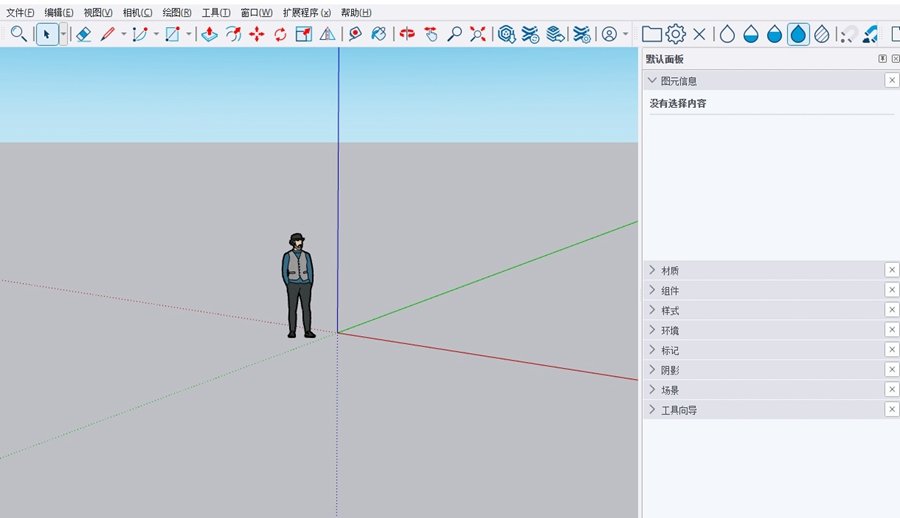
Task: Select the Pan hand tool
Action: pos(431,34)
